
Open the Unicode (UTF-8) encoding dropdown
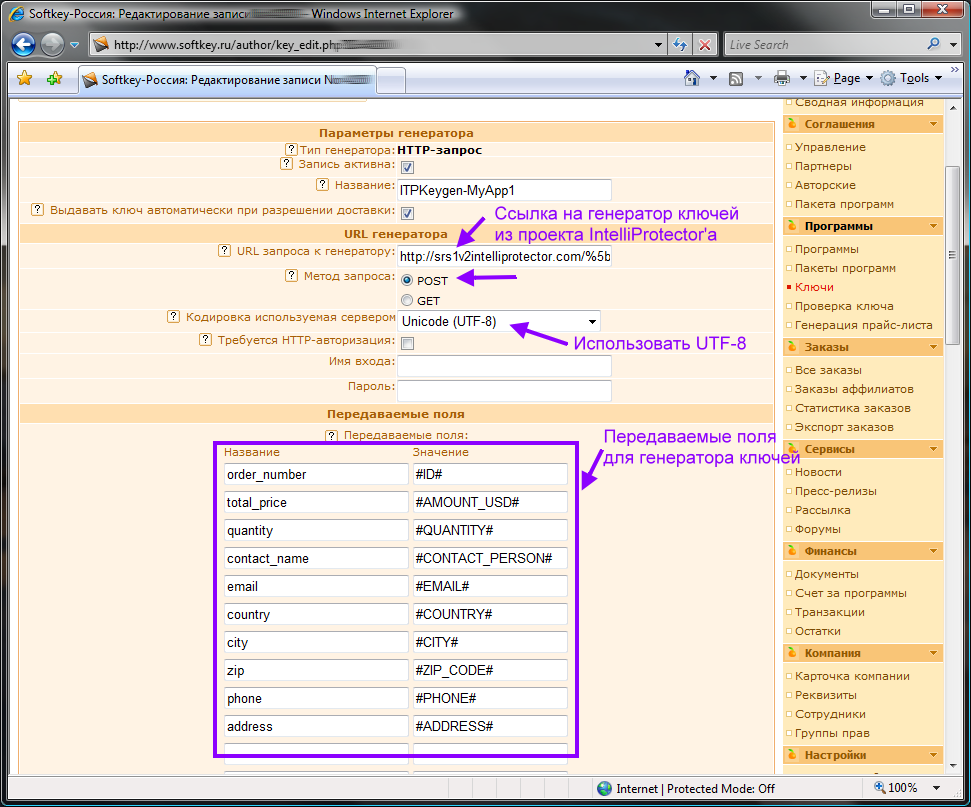[499, 321]
